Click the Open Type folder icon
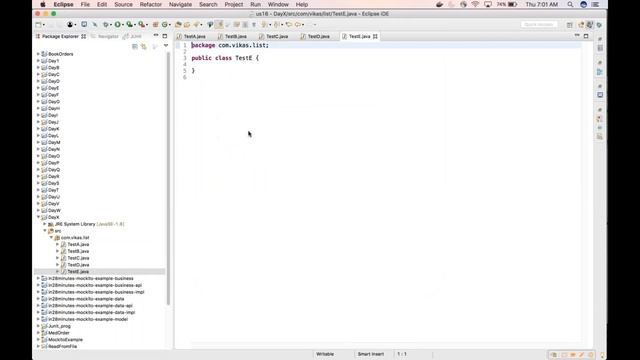The image size is (640, 360). (x=178, y=24)
